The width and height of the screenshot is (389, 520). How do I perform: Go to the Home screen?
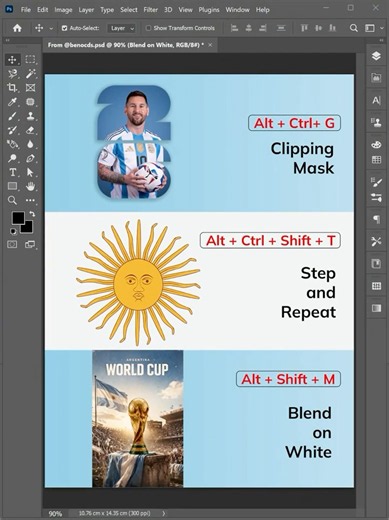coord(17,28)
